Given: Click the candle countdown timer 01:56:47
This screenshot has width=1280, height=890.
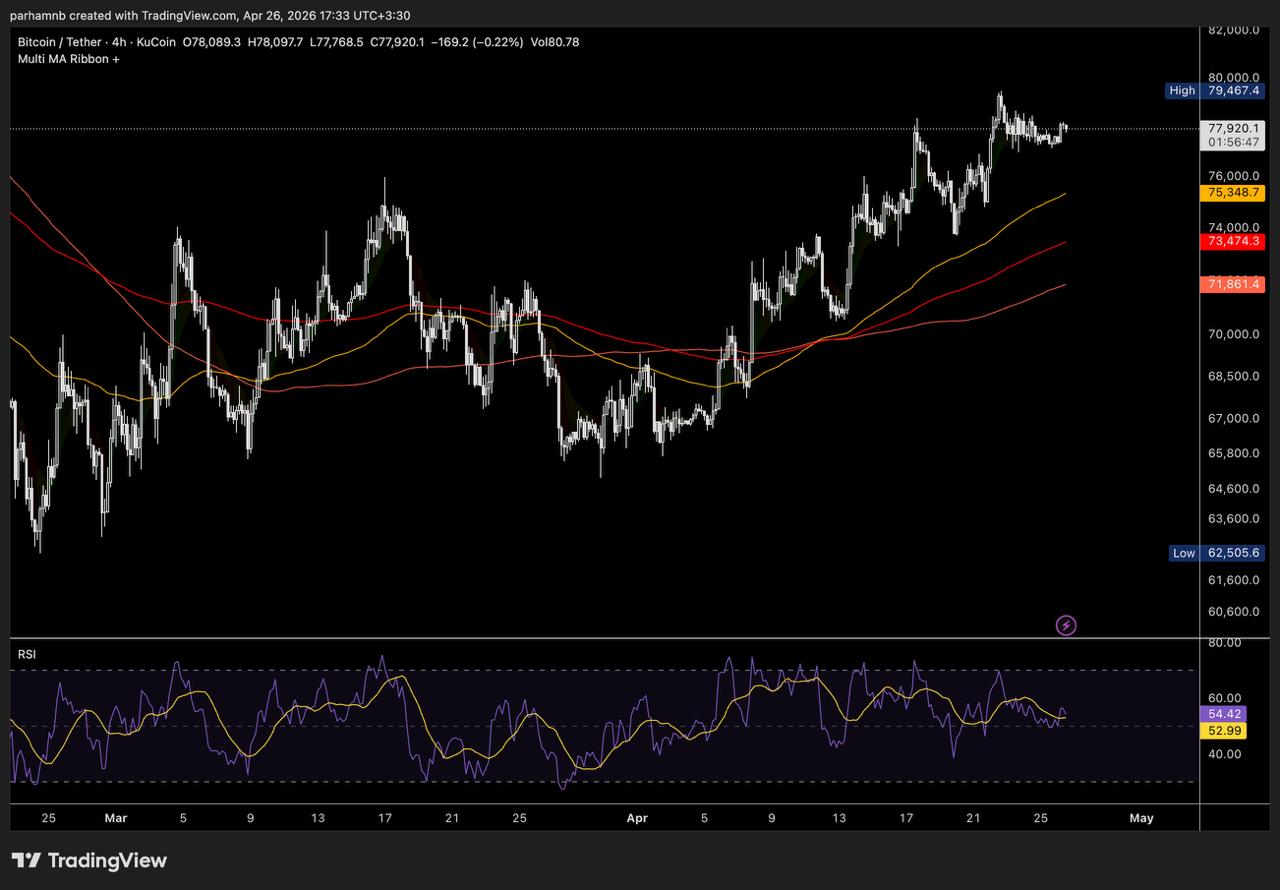Looking at the screenshot, I should coord(1234,143).
